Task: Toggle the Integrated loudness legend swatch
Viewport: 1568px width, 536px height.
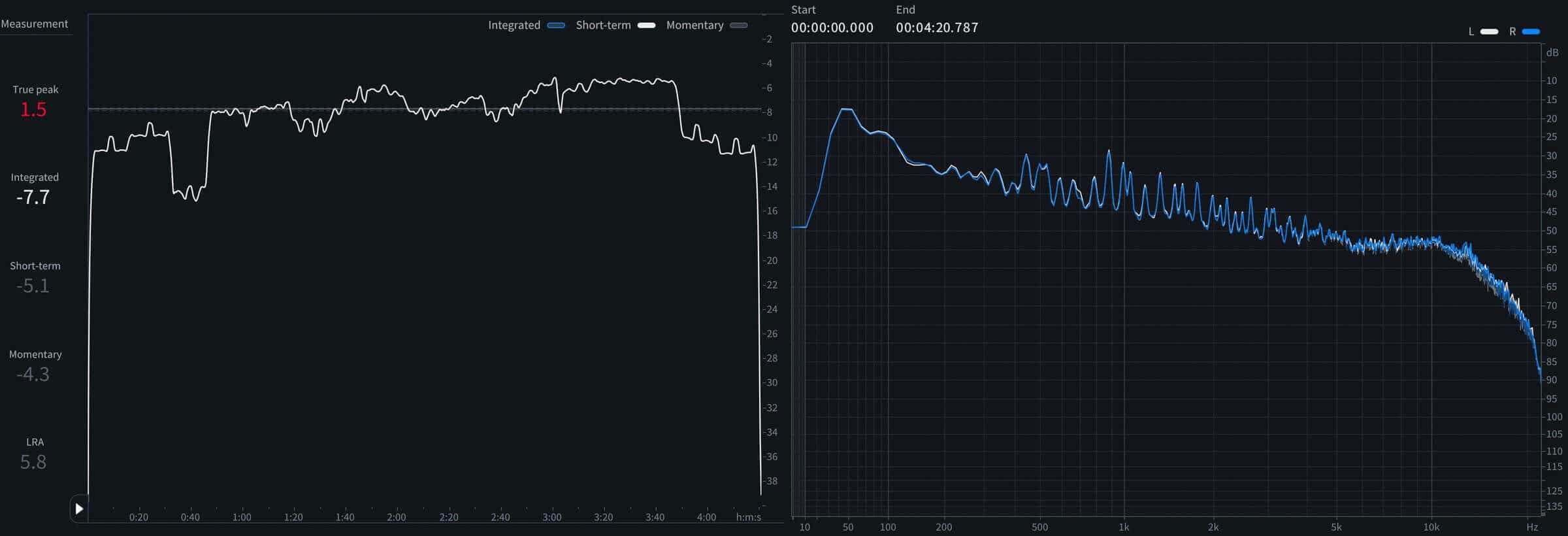Action: 556,25
